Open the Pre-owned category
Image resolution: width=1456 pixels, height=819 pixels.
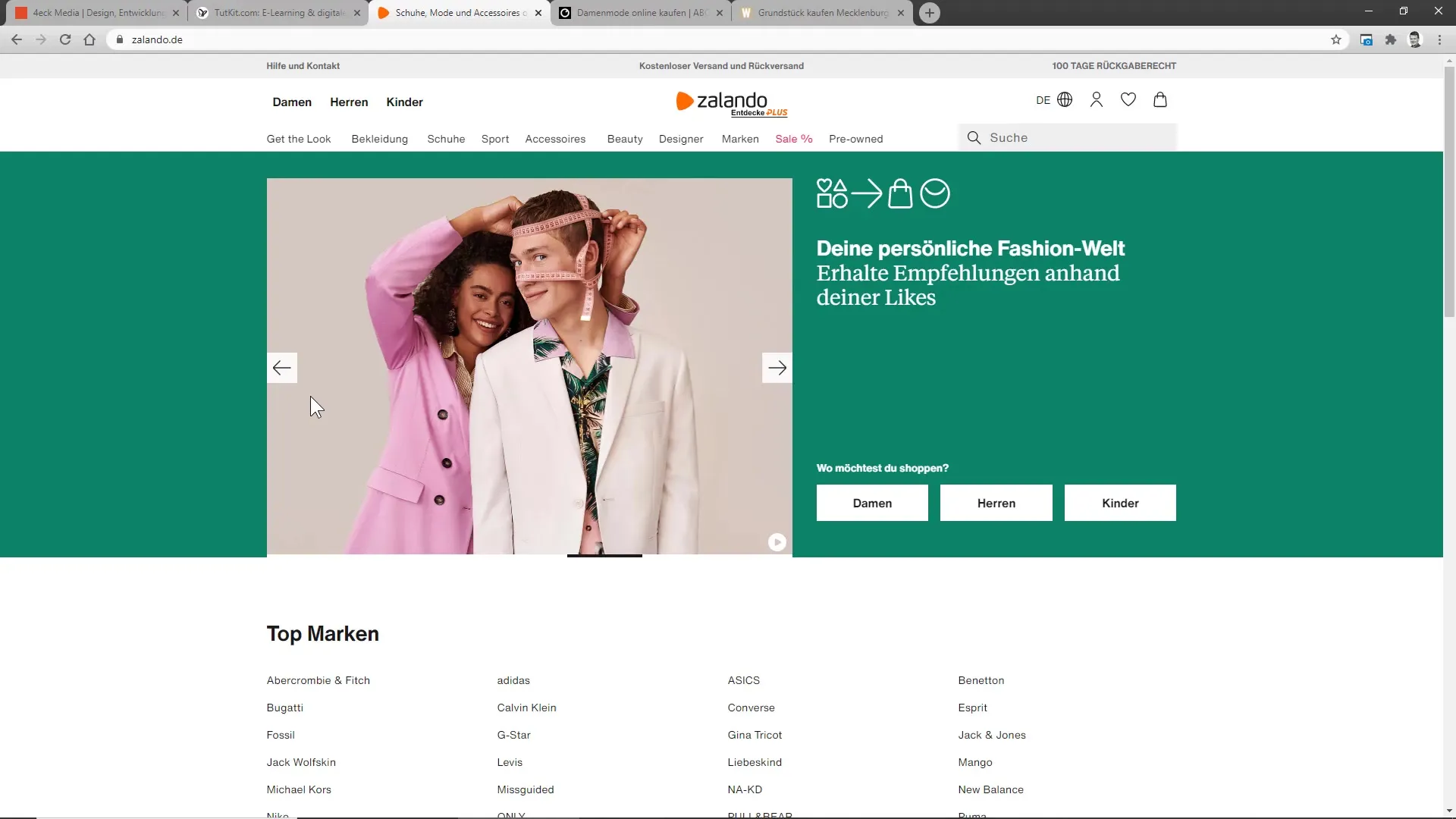(x=856, y=139)
